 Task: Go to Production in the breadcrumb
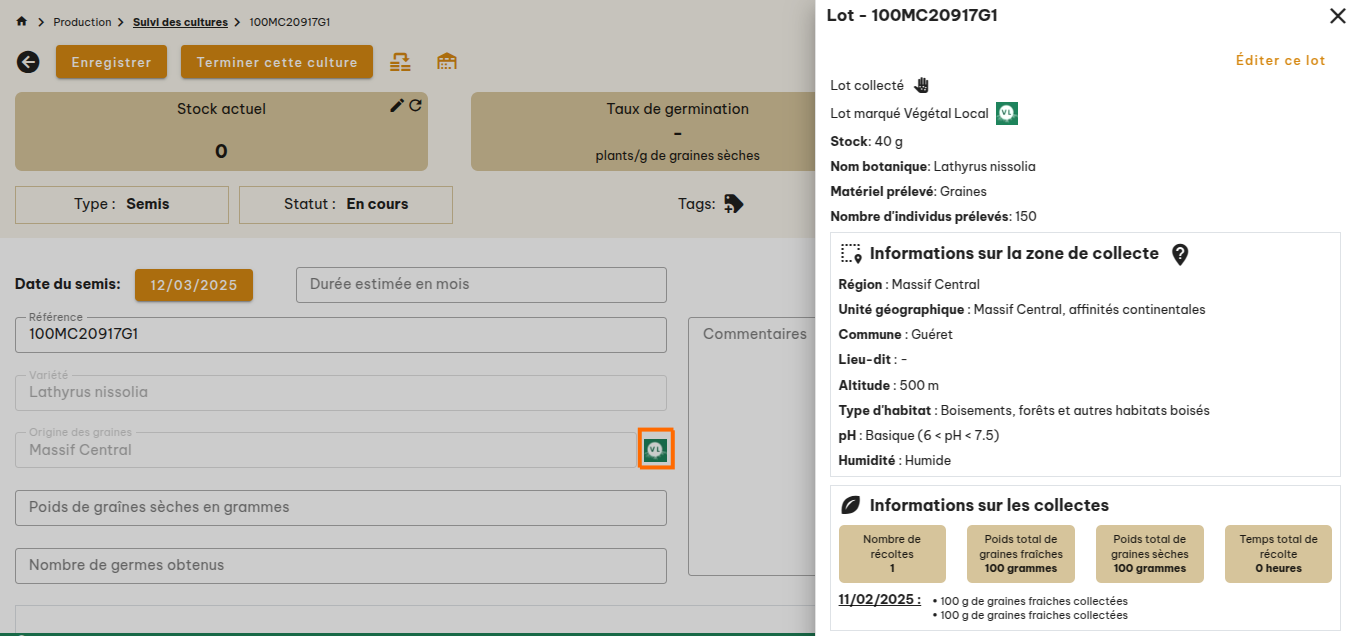pos(82,22)
